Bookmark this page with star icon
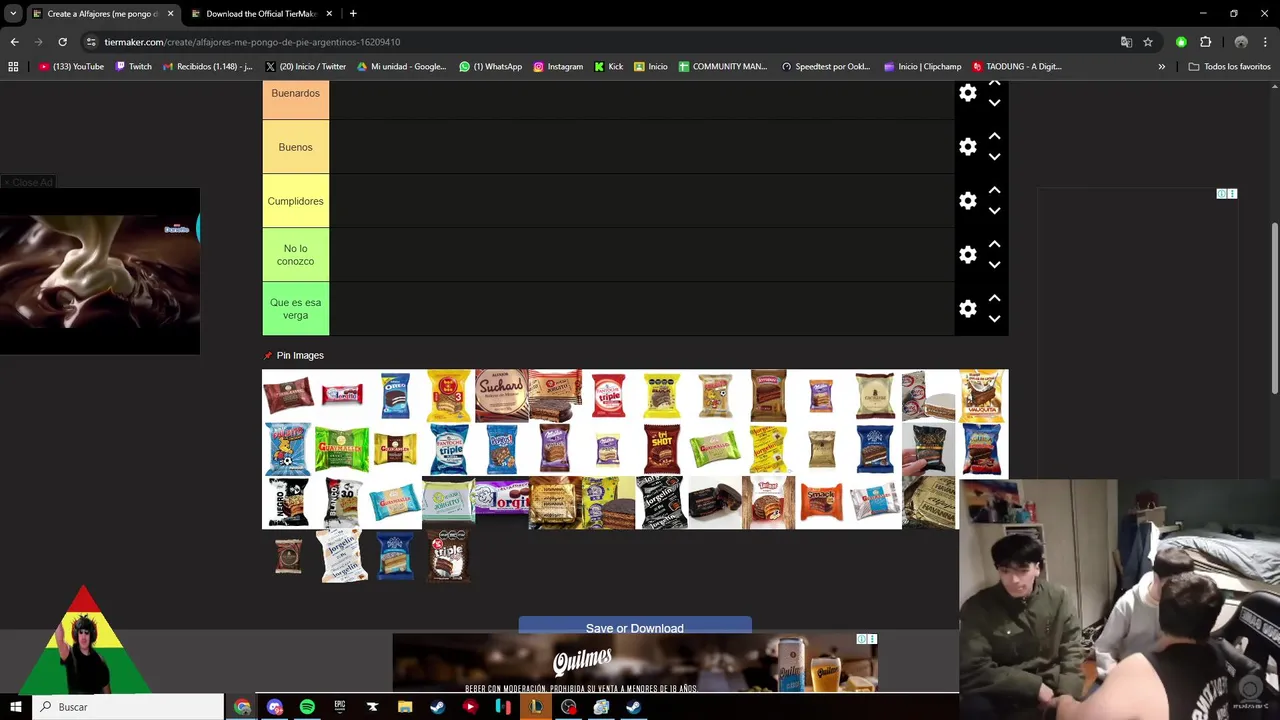The image size is (1280, 720). click(x=1148, y=42)
